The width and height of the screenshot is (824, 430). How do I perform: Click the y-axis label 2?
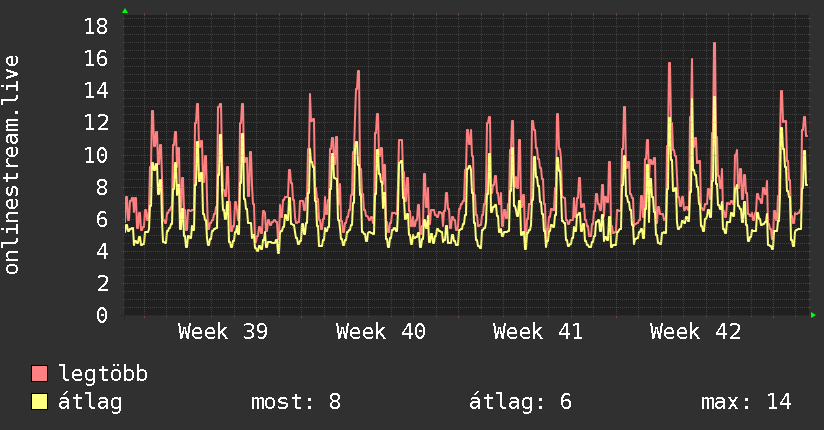[102, 283]
